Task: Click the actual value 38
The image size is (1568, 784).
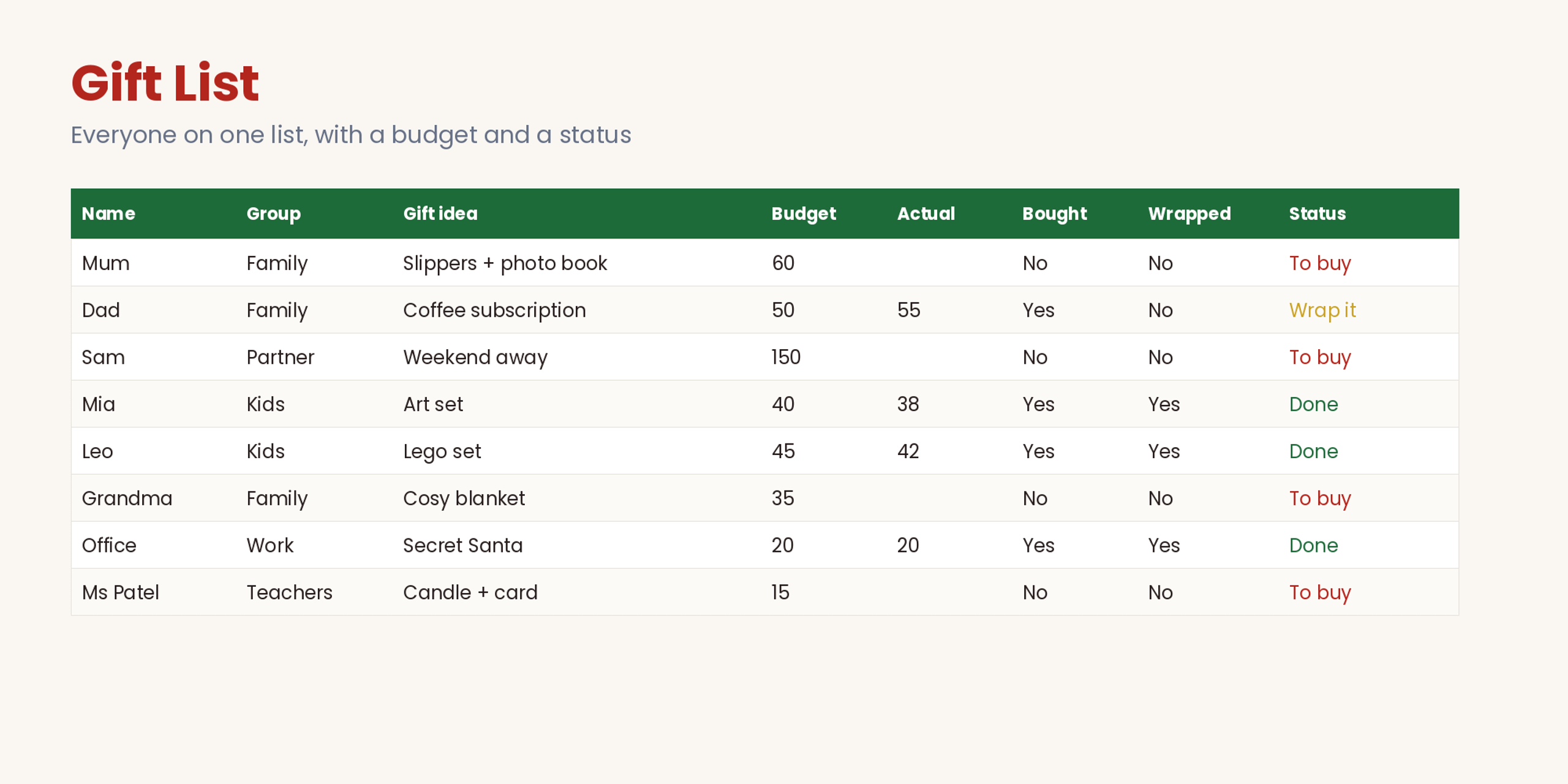Action: tap(908, 404)
